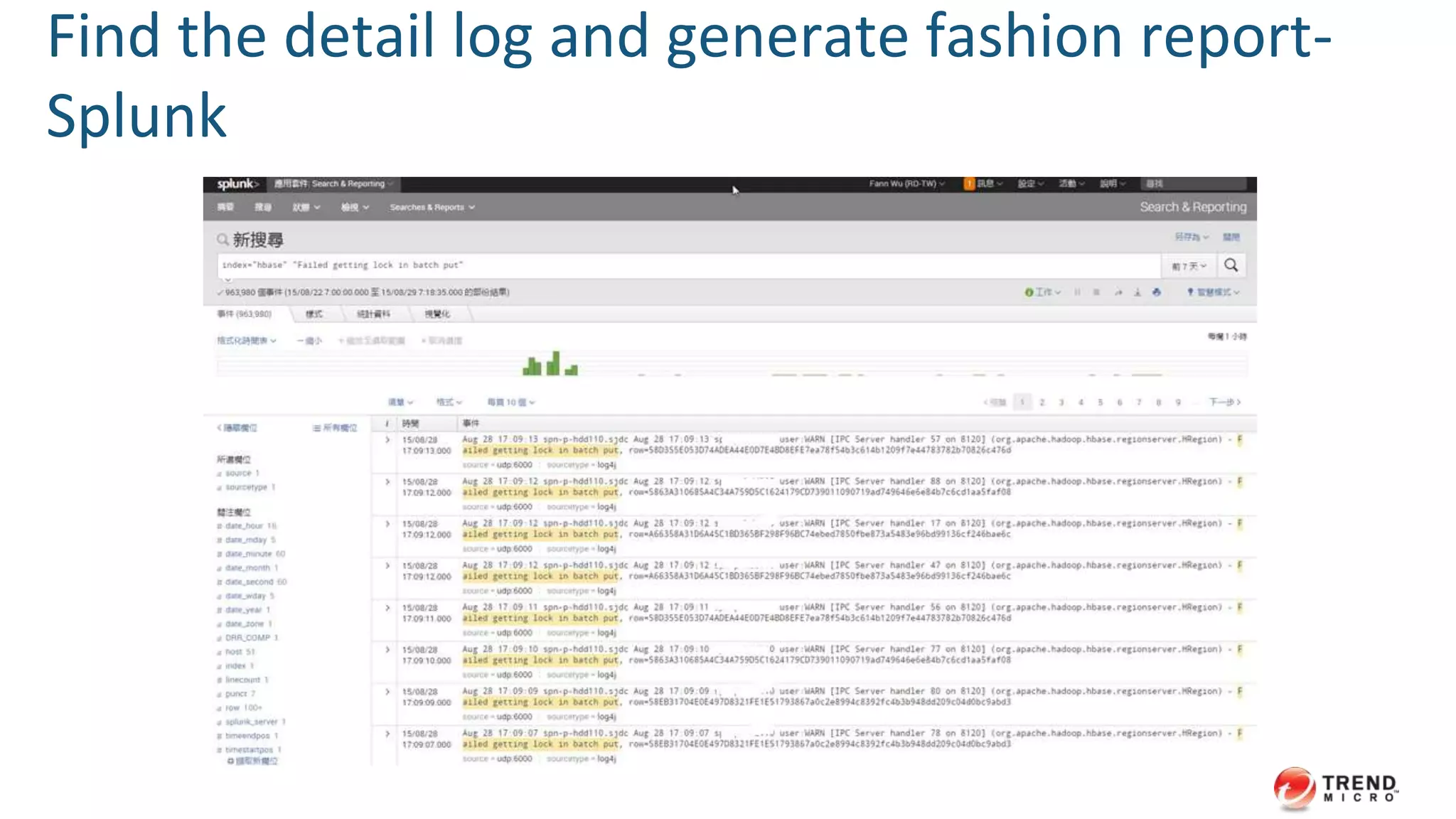Viewport: 1456px width, 819px height.
Task: Click the find box in top bar
Action: click(1194, 183)
